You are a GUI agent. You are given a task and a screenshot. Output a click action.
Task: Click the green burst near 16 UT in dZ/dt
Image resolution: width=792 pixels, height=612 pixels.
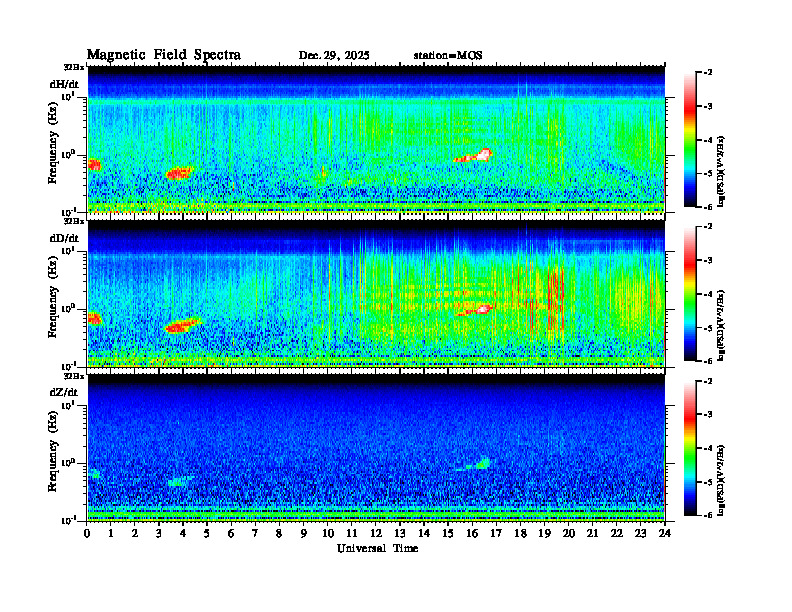click(475, 464)
